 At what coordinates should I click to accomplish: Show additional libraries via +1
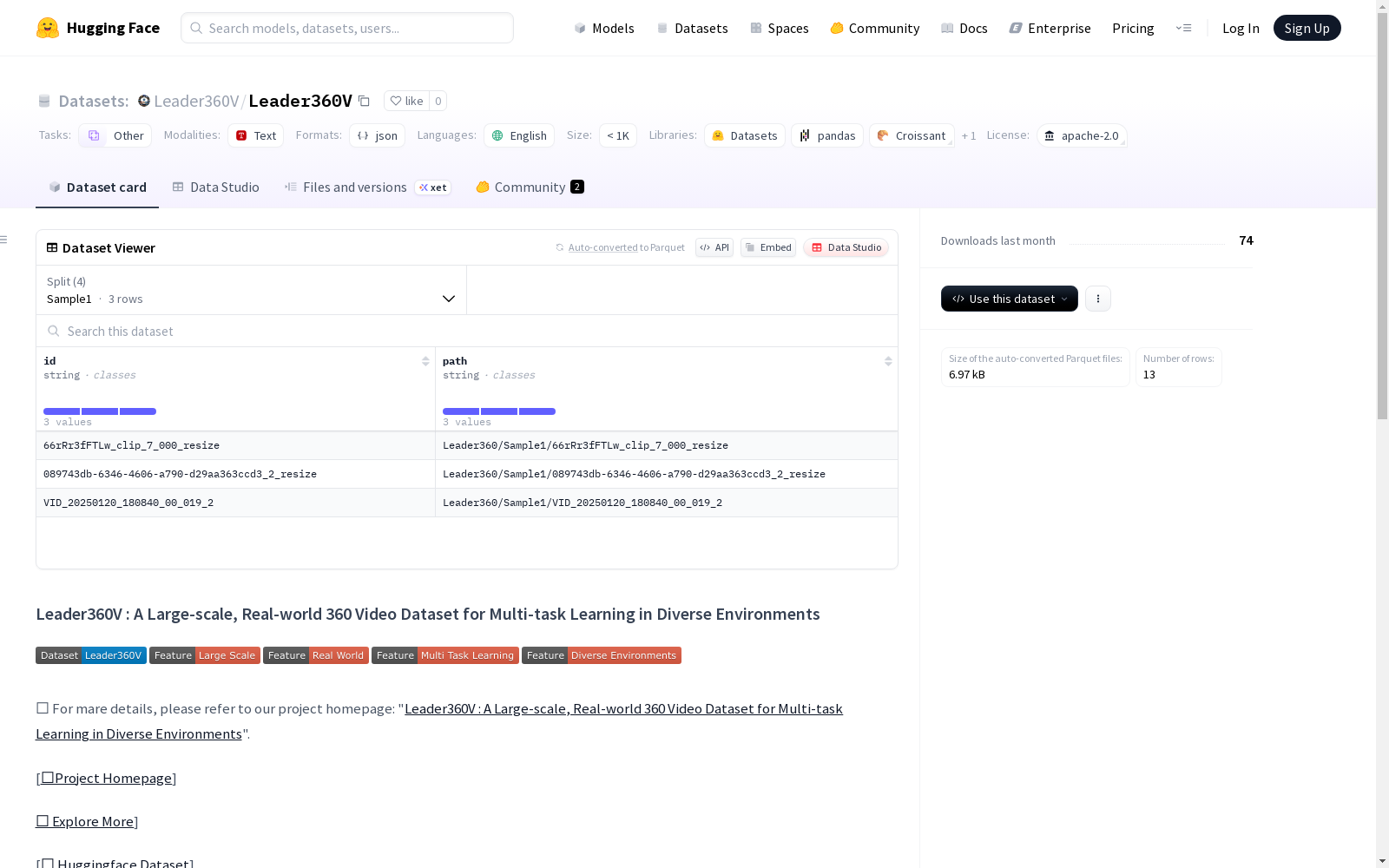tap(969, 135)
